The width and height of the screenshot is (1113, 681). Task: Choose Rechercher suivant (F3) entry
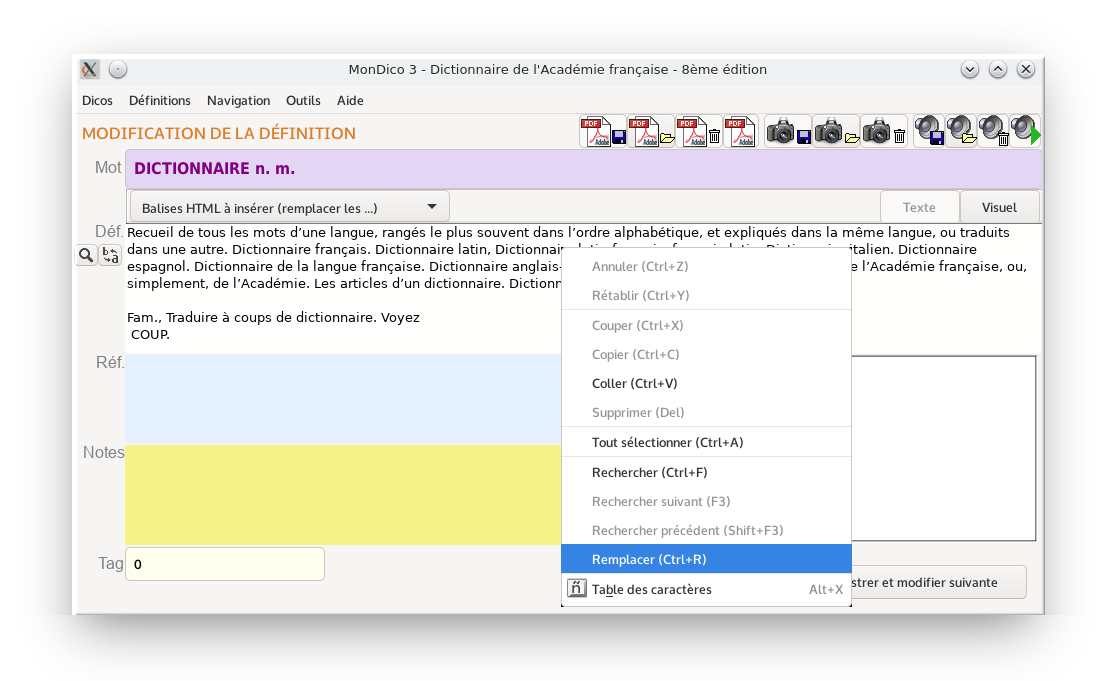(x=706, y=501)
